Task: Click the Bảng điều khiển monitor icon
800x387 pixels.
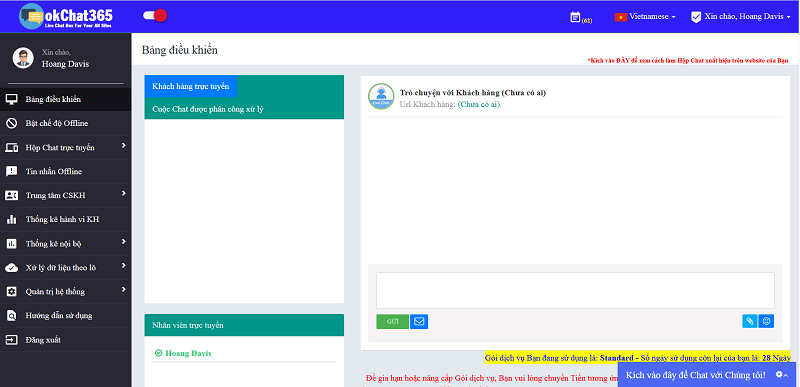Action: [x=12, y=99]
